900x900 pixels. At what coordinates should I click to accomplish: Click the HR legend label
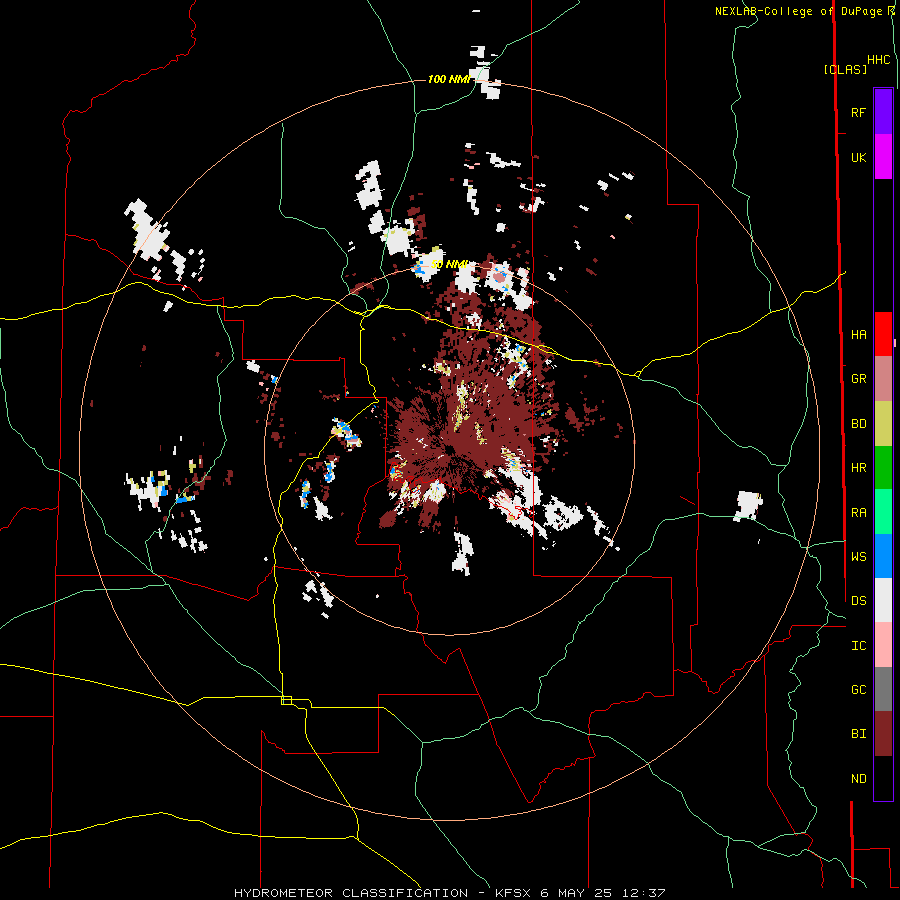tap(858, 467)
